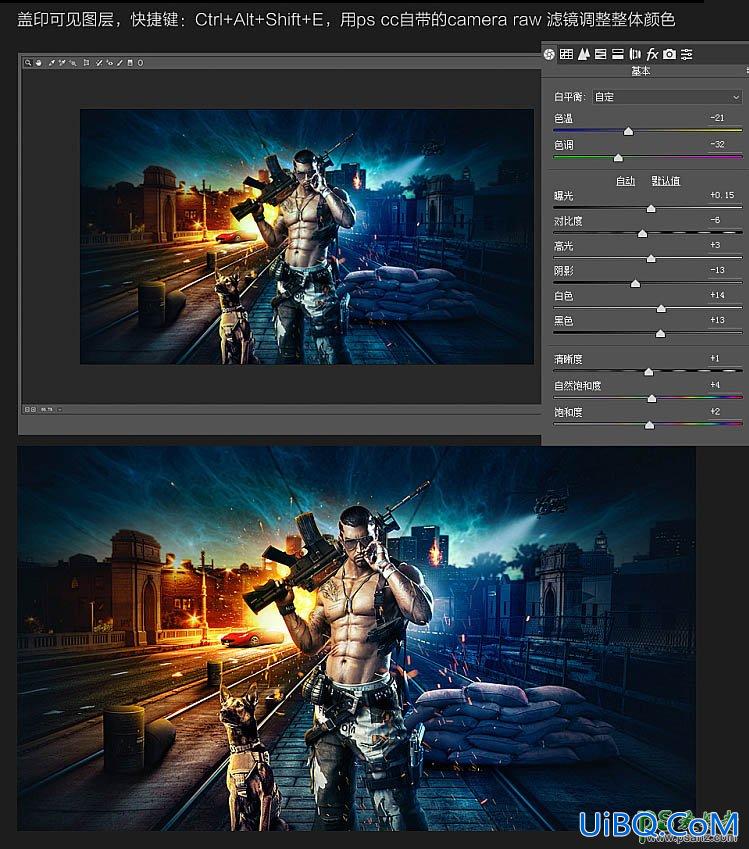Screen dimensions: 749x849
Task: Open the Lens Corrections panel tab
Action: coord(635,54)
